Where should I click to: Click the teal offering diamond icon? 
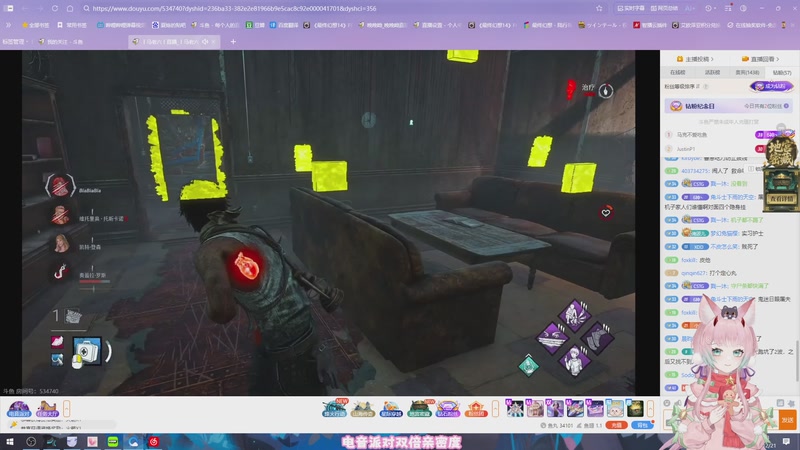tap(529, 365)
